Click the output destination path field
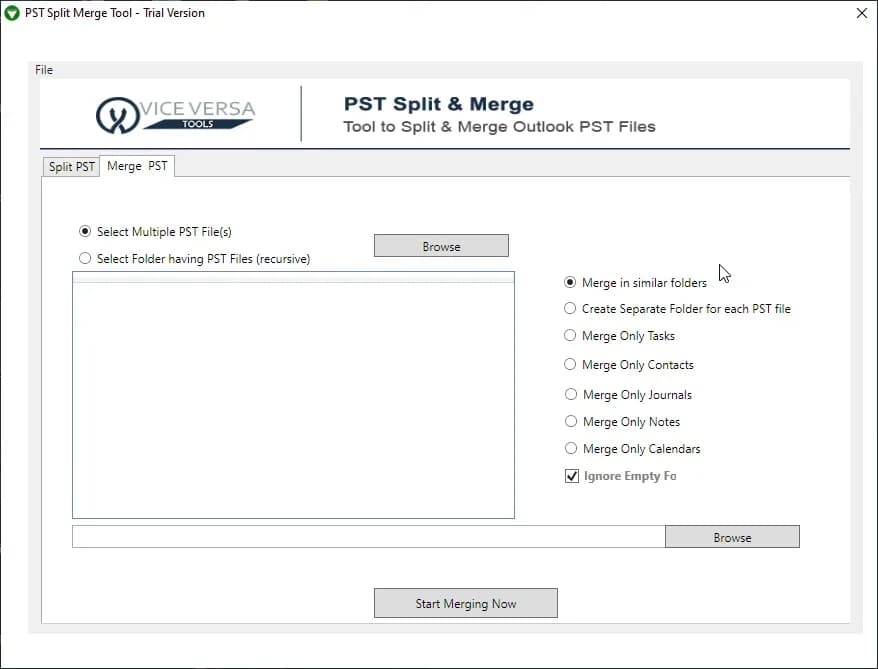878x669 pixels. [368, 536]
